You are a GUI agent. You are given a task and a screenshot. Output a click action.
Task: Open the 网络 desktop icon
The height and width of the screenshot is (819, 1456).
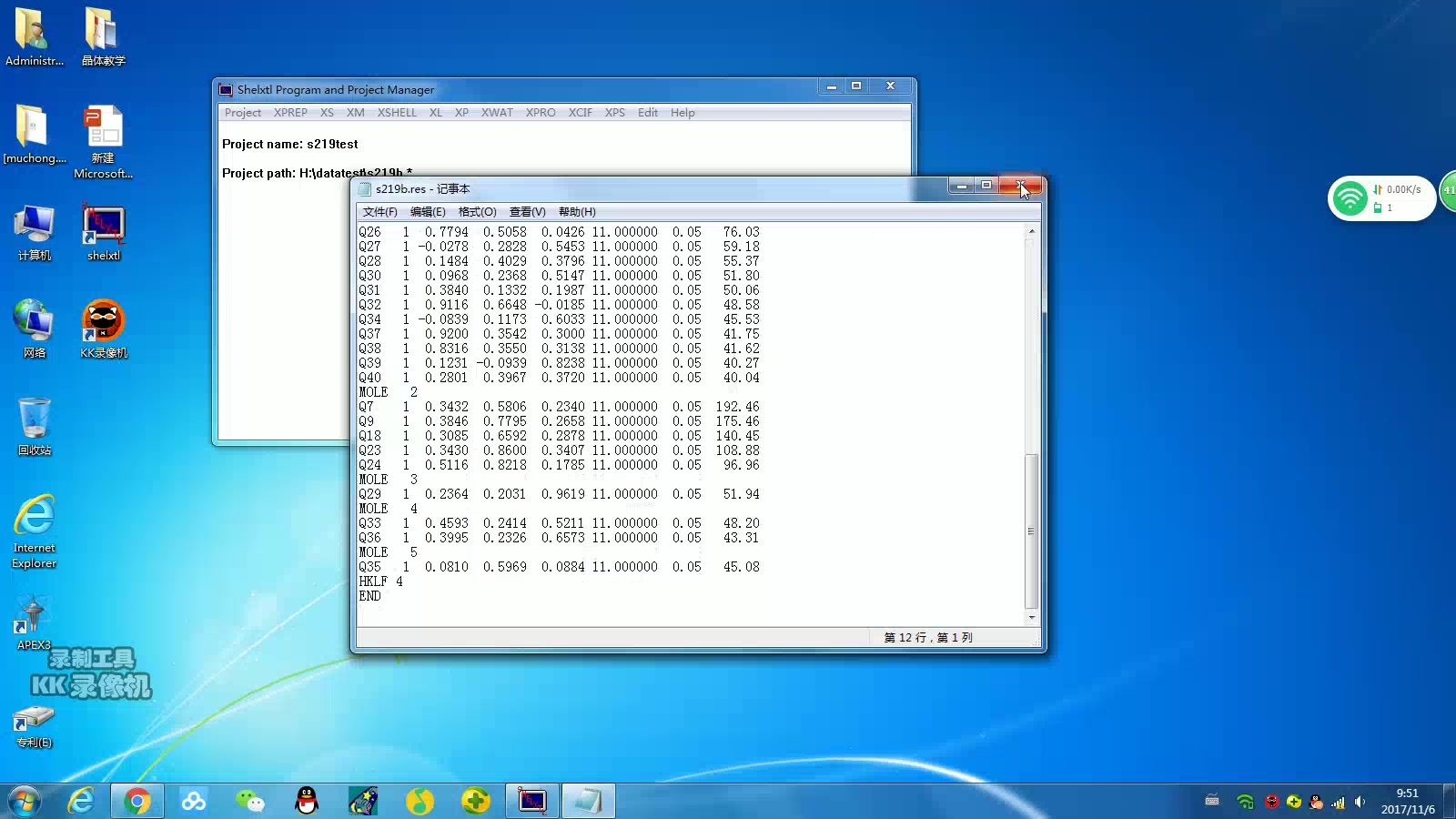34,329
